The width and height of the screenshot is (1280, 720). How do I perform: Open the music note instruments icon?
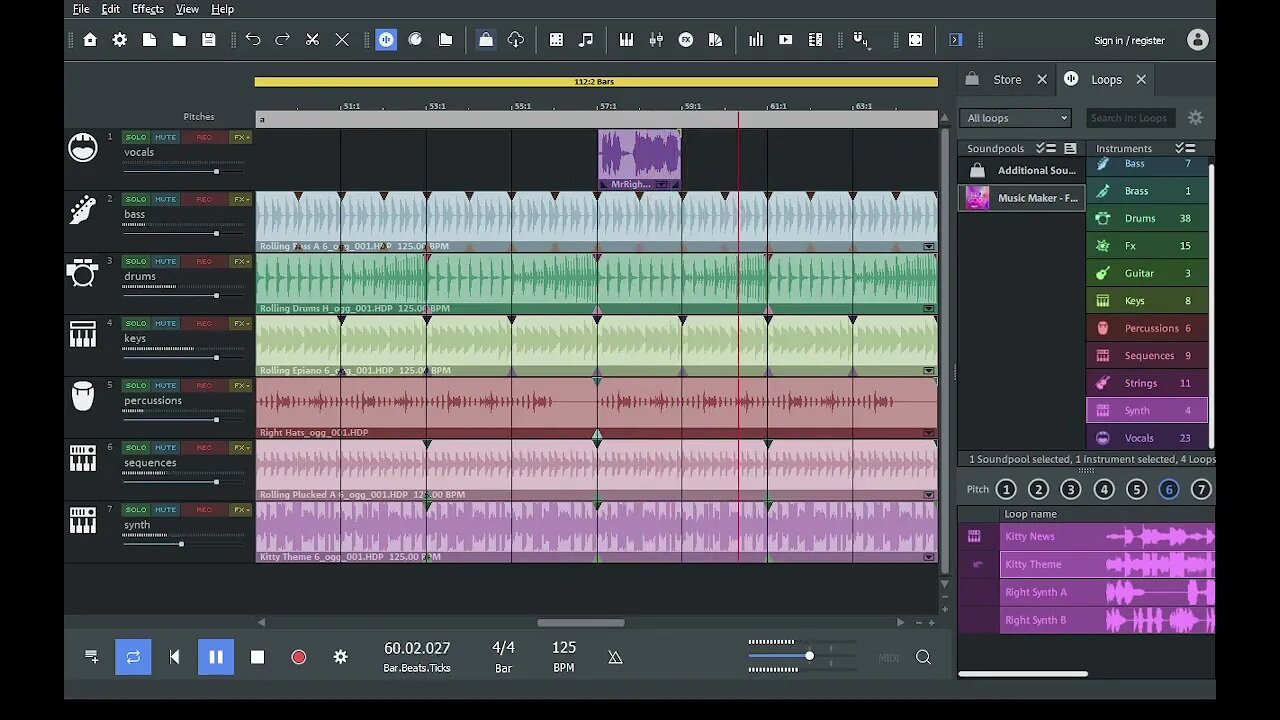[x=586, y=40]
